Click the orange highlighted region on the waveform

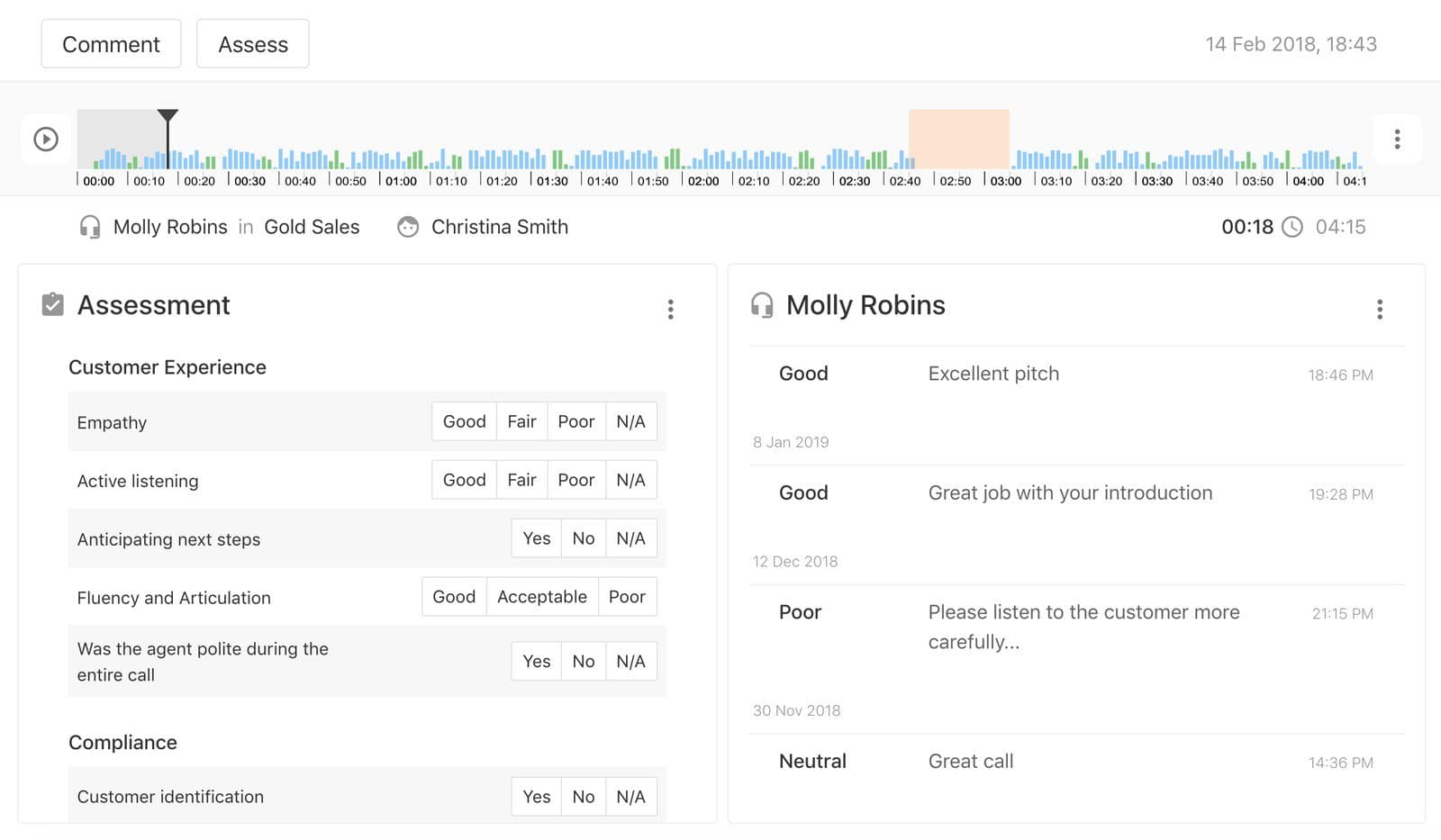[x=958, y=140]
